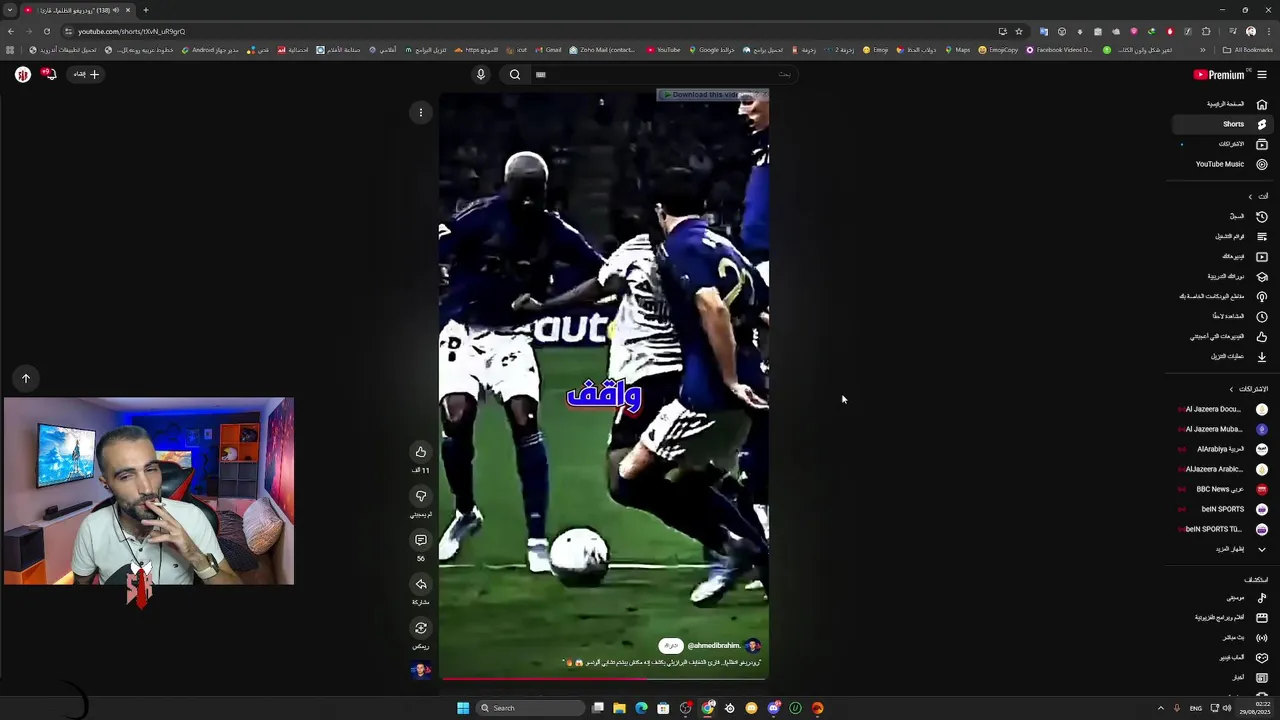The image size is (1280, 720).
Task: Search with voice microphone icon
Action: [x=481, y=74]
